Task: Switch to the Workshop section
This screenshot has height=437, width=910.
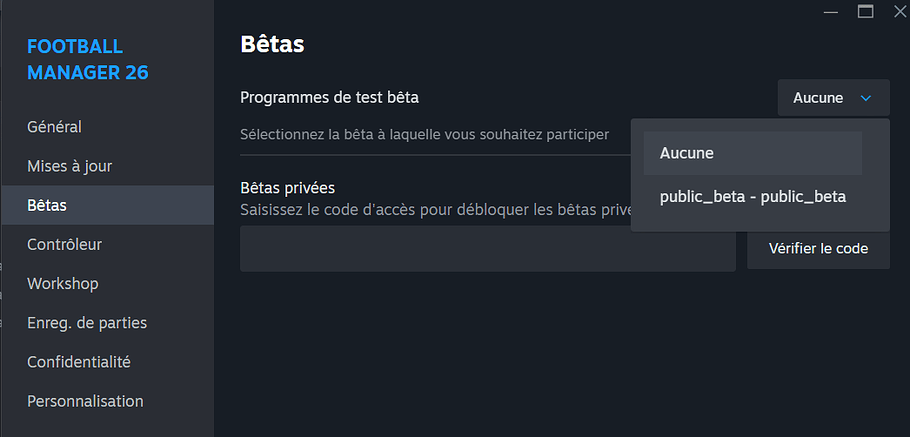Action: coord(62,283)
